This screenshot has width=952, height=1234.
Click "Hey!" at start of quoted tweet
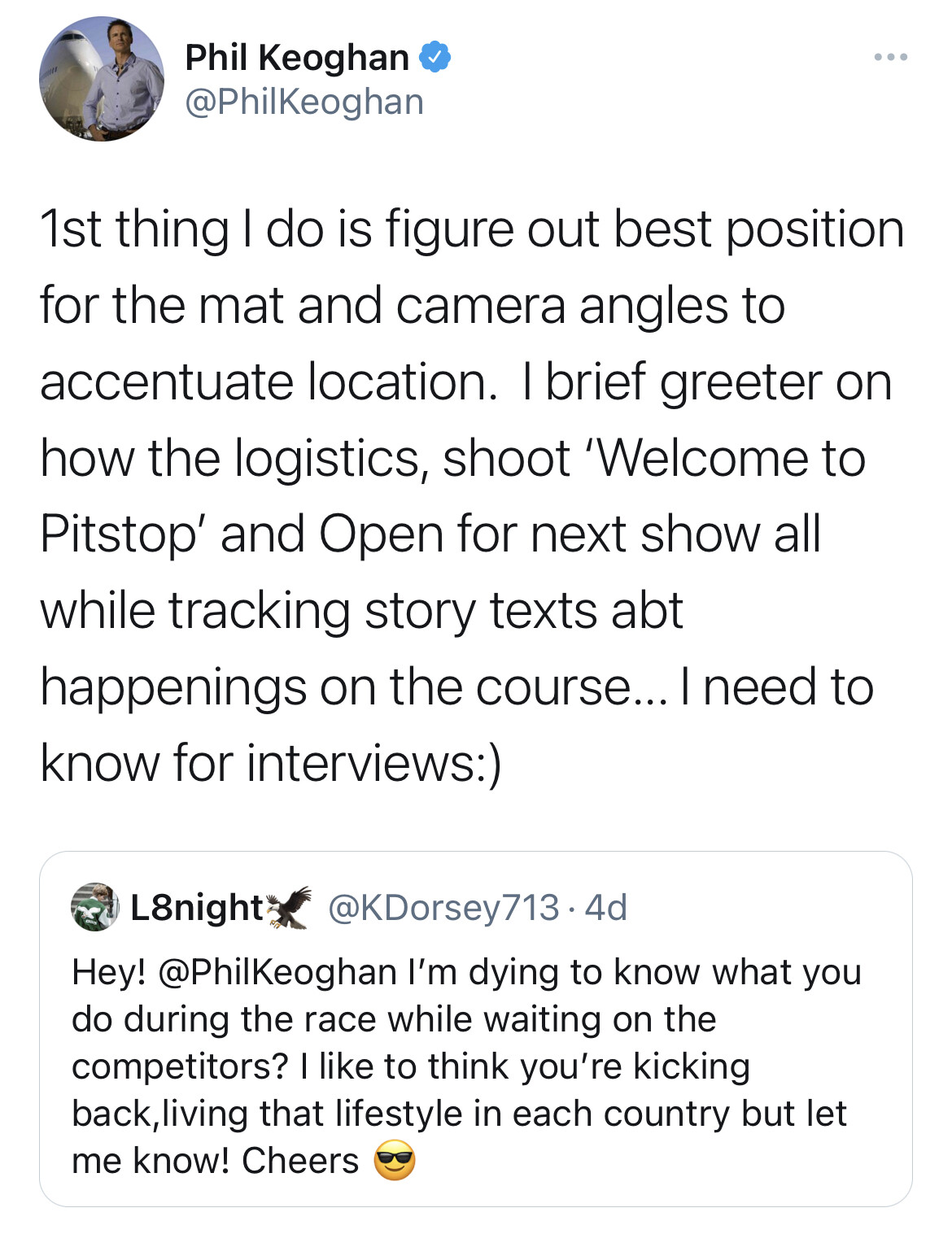point(108,972)
